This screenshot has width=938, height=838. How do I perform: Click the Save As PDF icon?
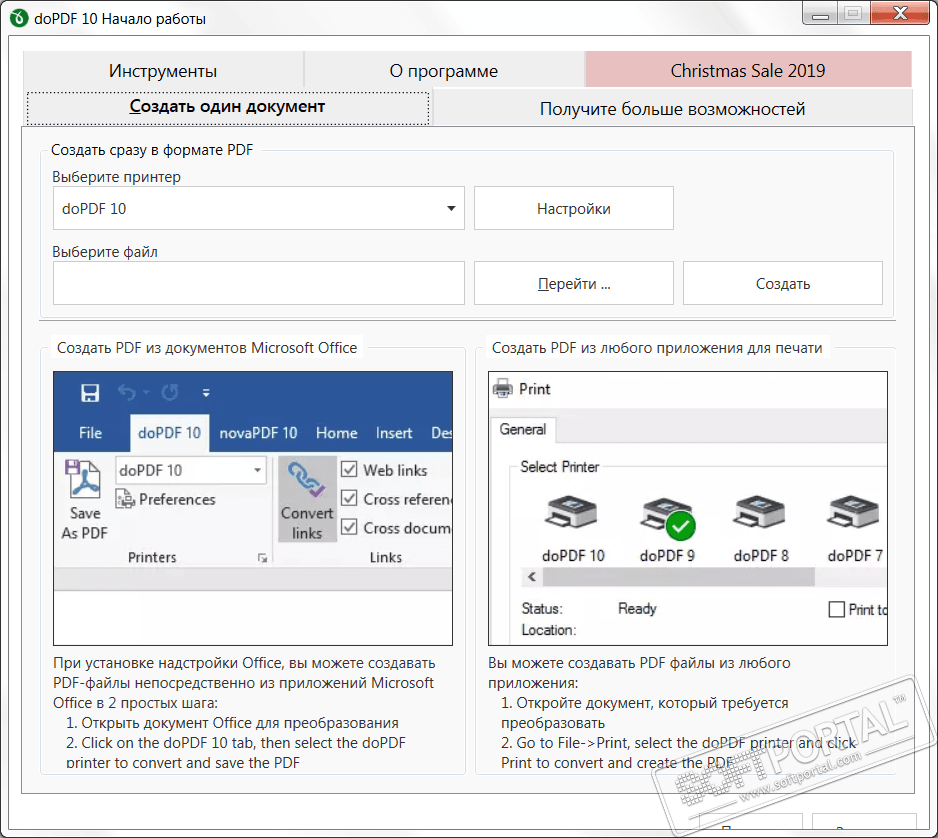point(82,480)
